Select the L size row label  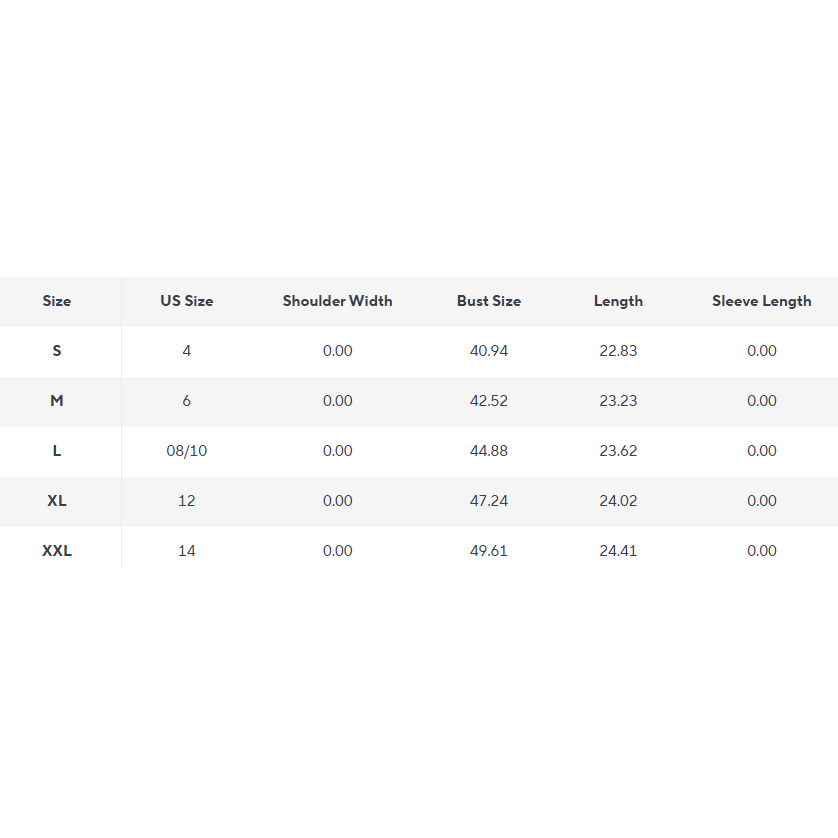pyautogui.click(x=57, y=451)
